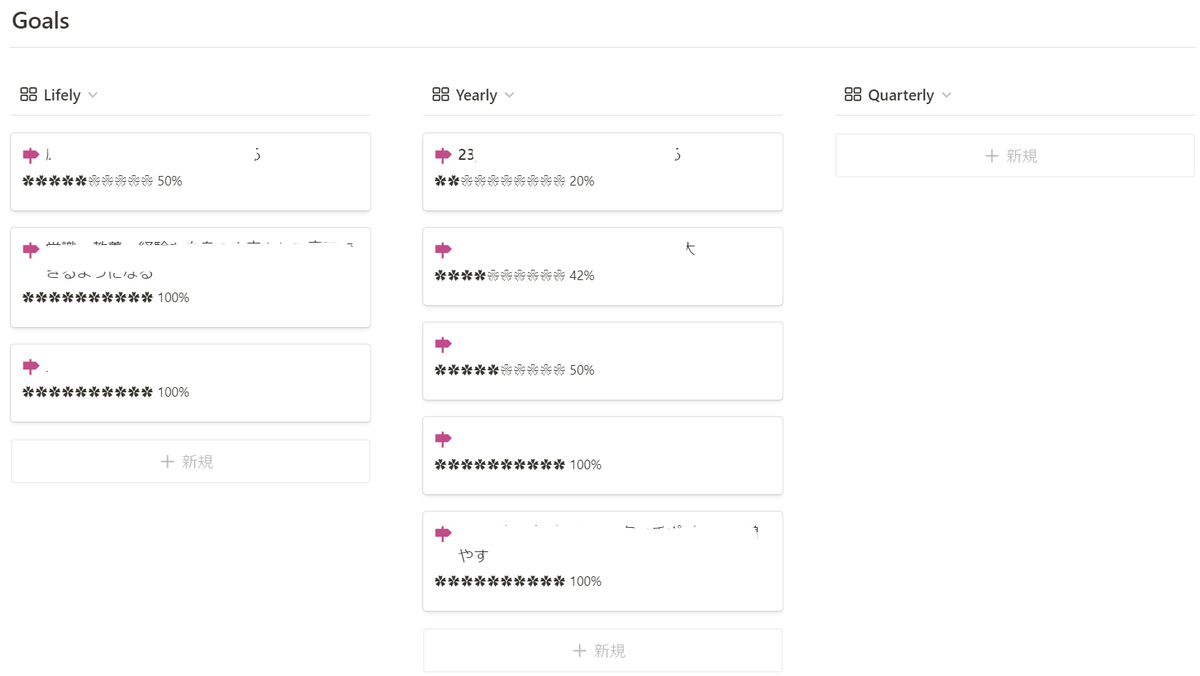Viewport: 1200px width, 676px height.
Task: Open the Yearly view tab label
Action: [476, 95]
